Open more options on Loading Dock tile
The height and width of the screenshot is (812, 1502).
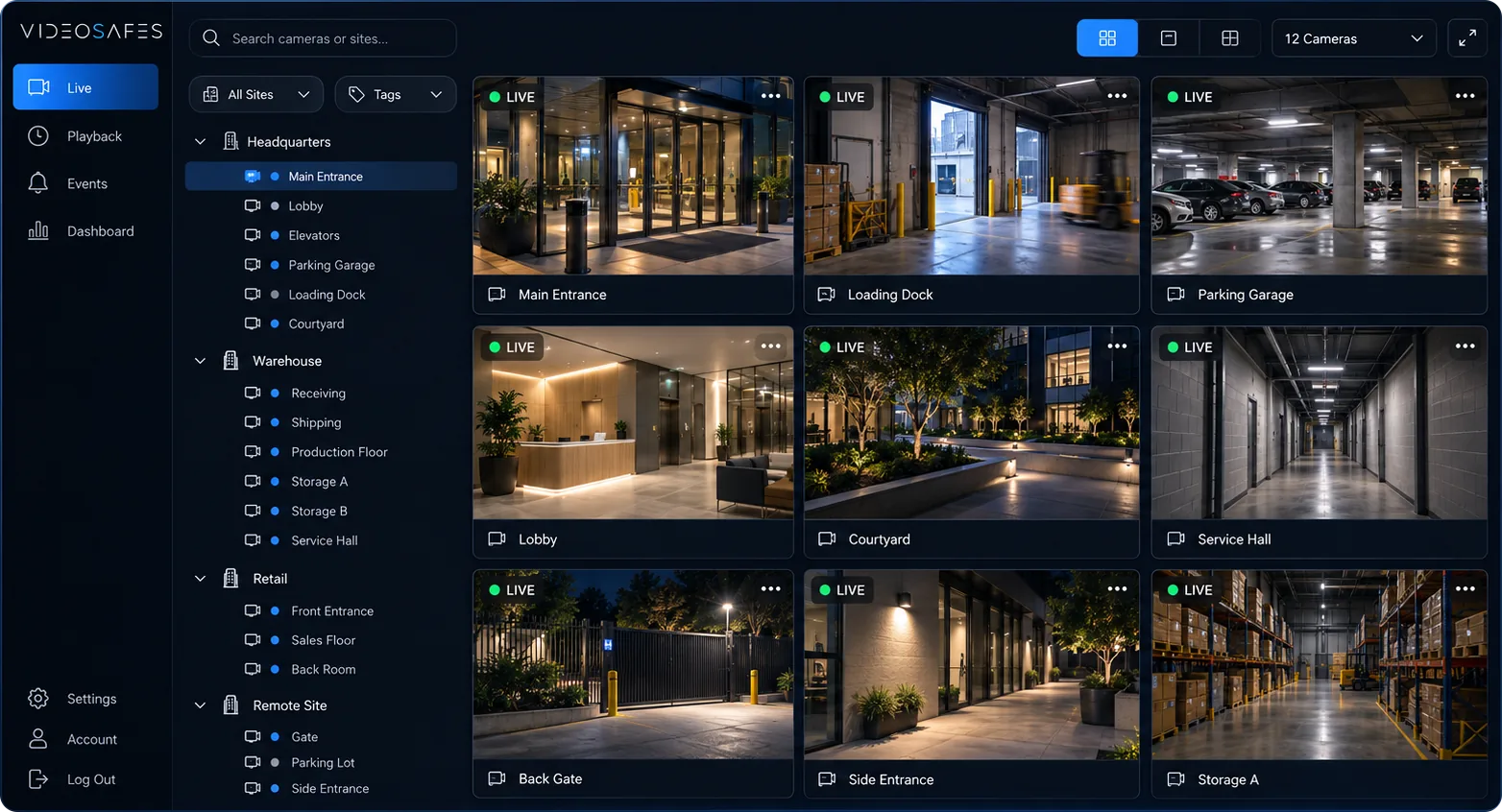[1117, 96]
